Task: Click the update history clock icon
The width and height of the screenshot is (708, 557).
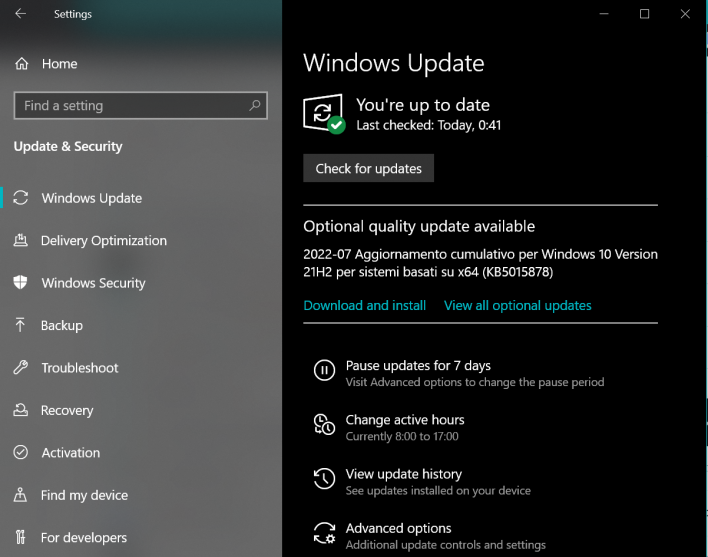Action: coord(324,478)
